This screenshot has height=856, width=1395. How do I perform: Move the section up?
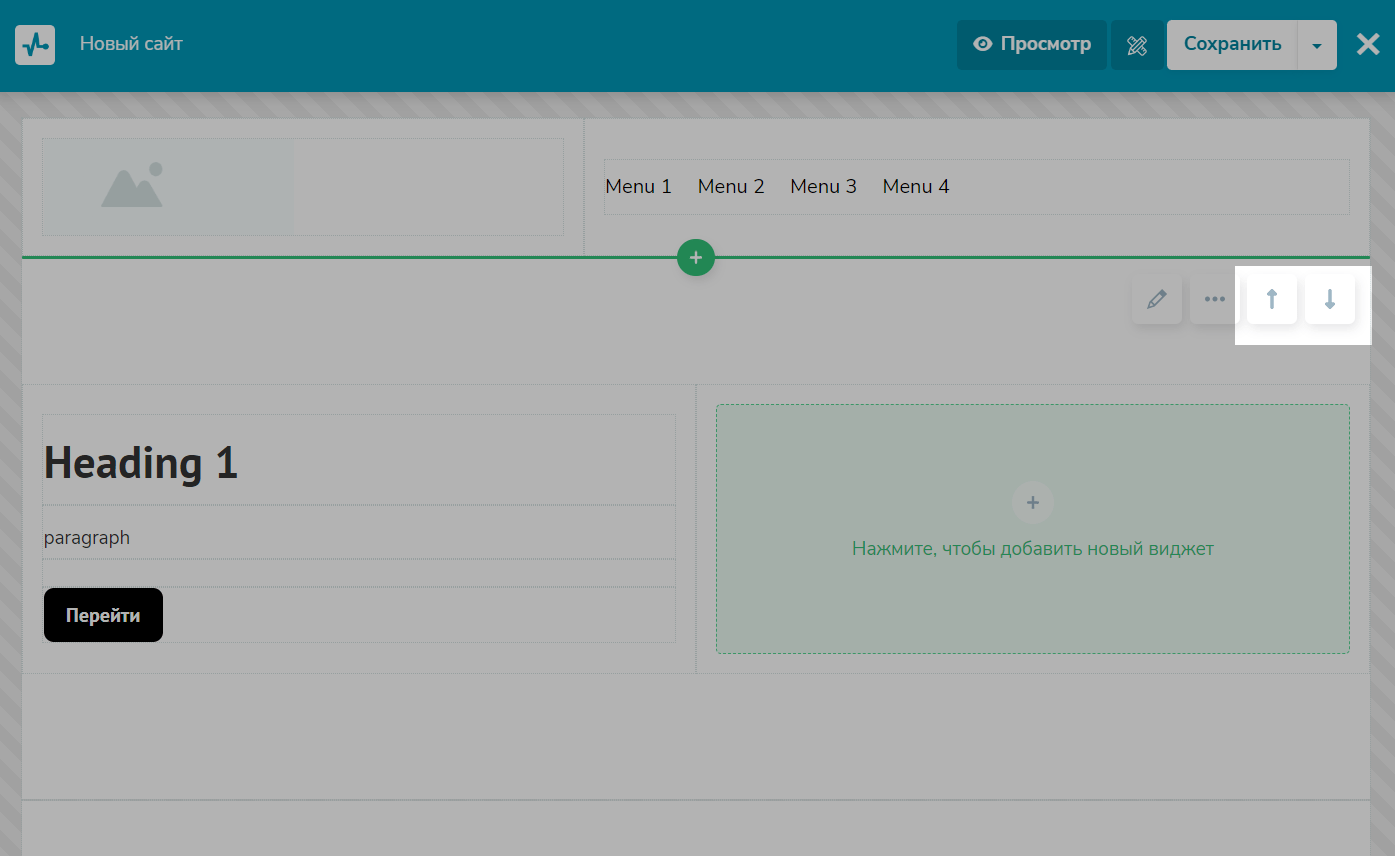click(1272, 299)
